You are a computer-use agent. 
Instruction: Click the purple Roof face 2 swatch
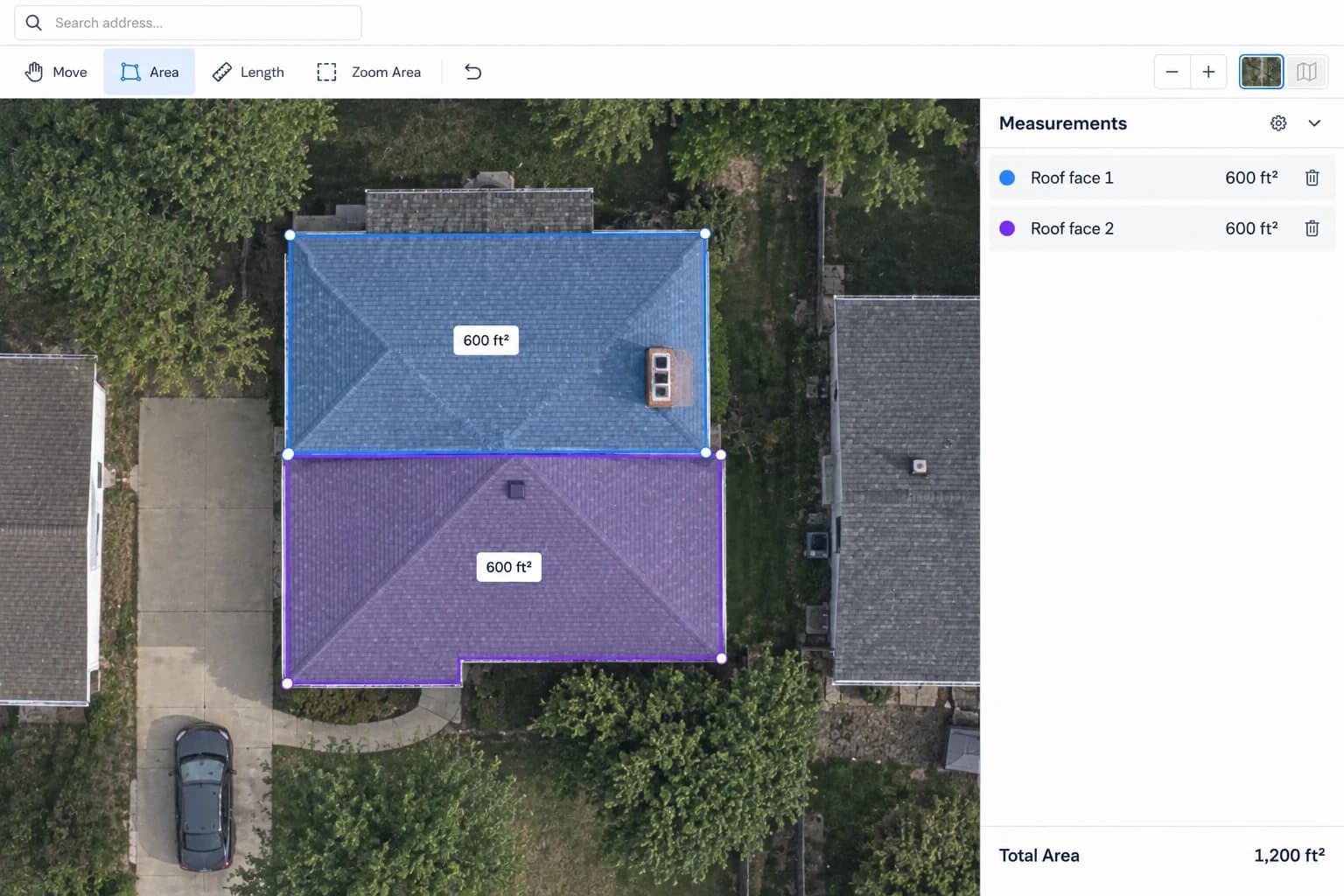(1007, 228)
